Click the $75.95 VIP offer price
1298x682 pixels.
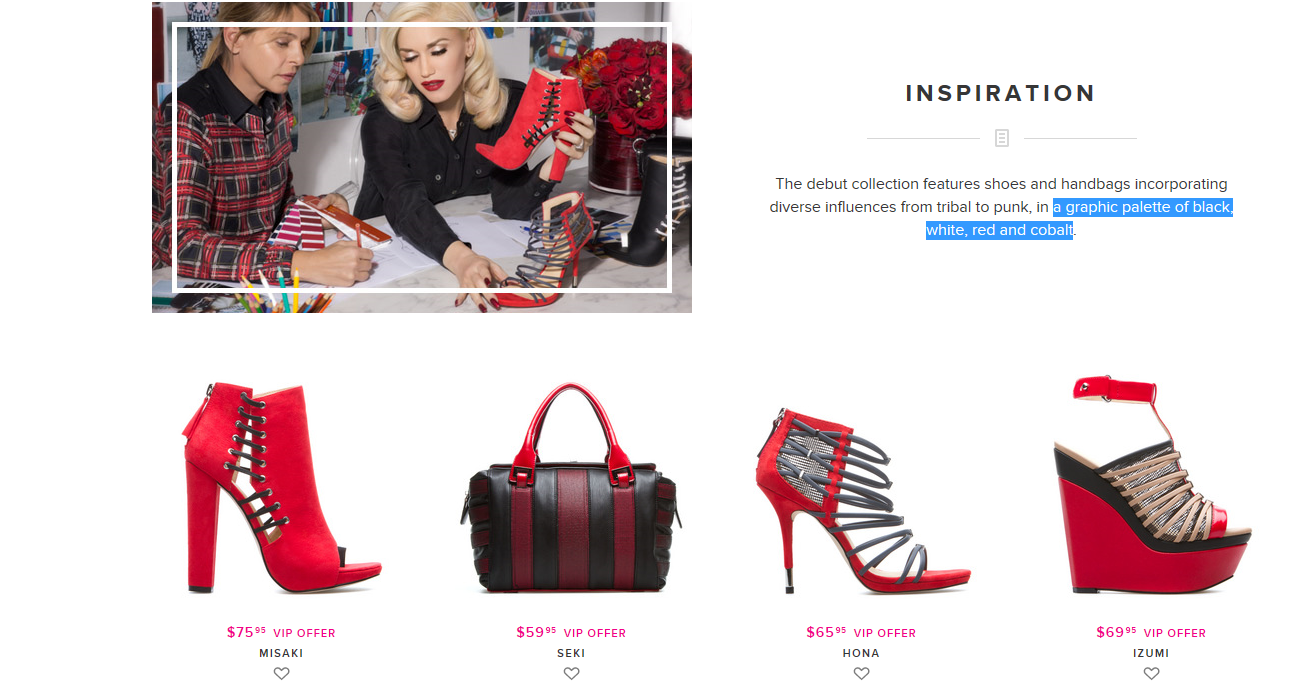click(281, 632)
